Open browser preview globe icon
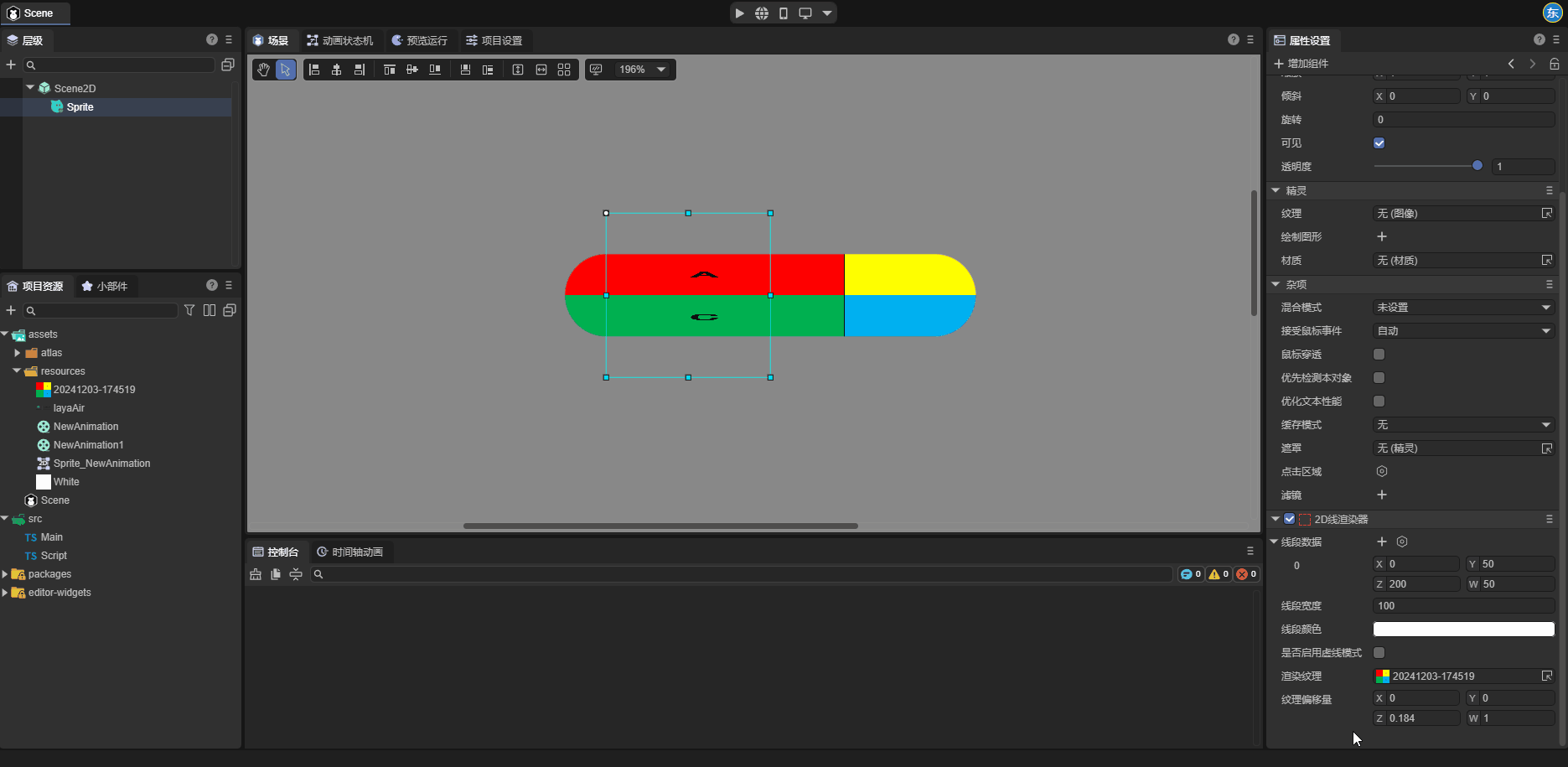The height and width of the screenshot is (767, 1568). click(761, 13)
